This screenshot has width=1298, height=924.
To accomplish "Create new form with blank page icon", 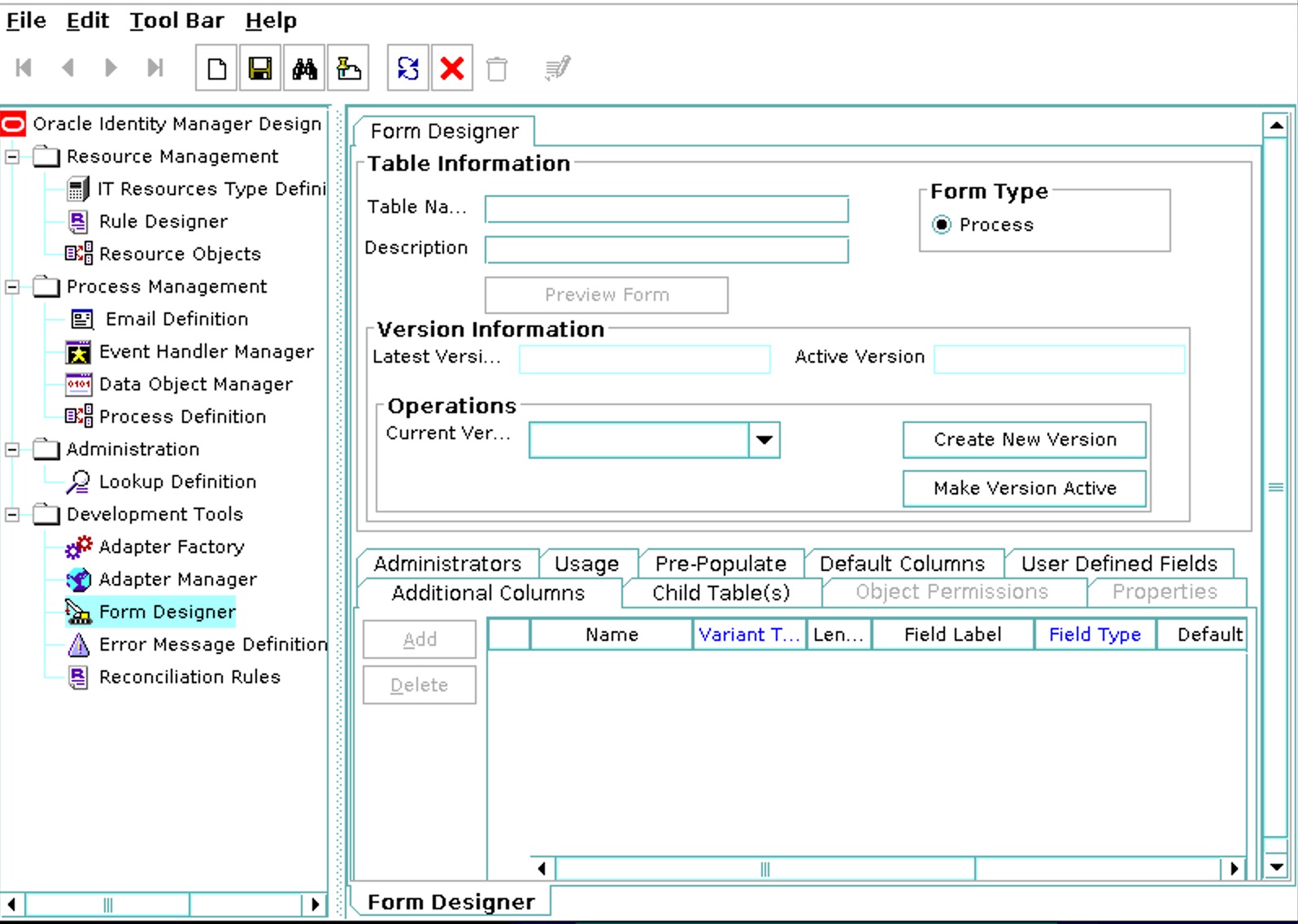I will point(216,68).
